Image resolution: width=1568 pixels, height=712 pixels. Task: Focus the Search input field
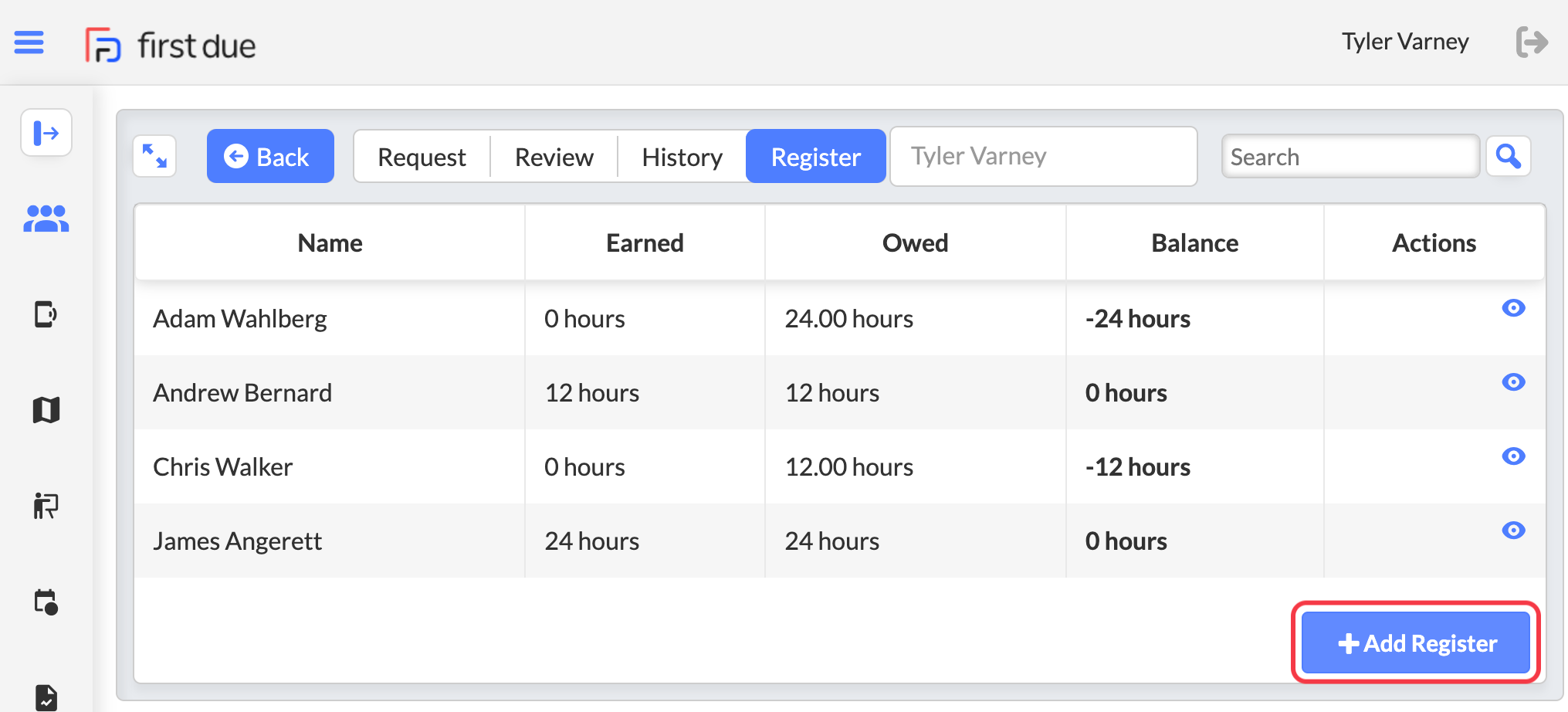tap(1350, 156)
